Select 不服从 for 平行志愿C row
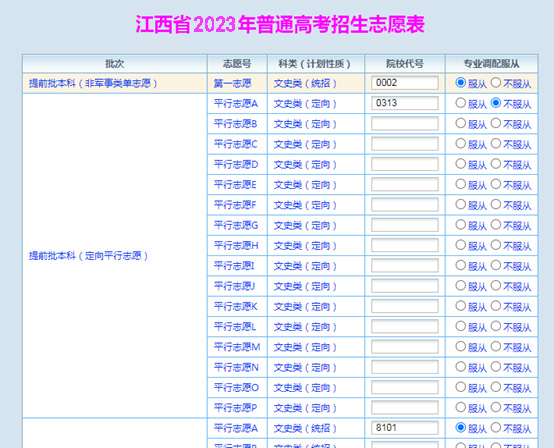 pyautogui.click(x=496, y=143)
